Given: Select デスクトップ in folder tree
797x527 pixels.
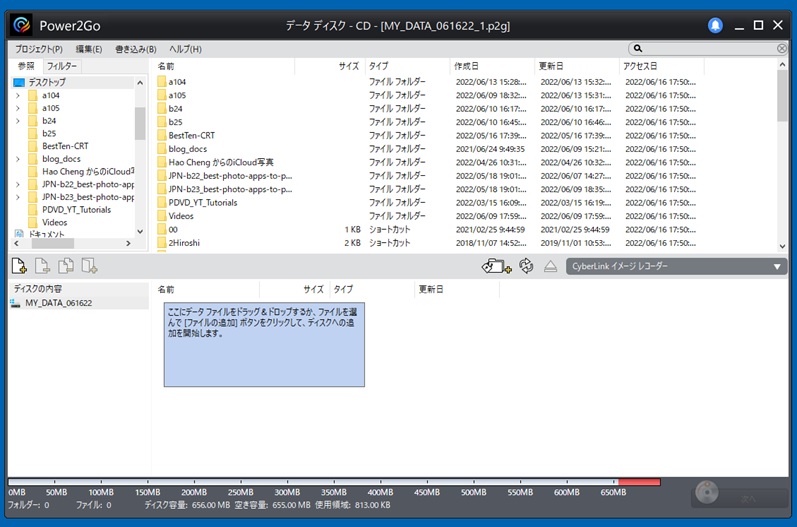Looking at the screenshot, I should click(47, 82).
